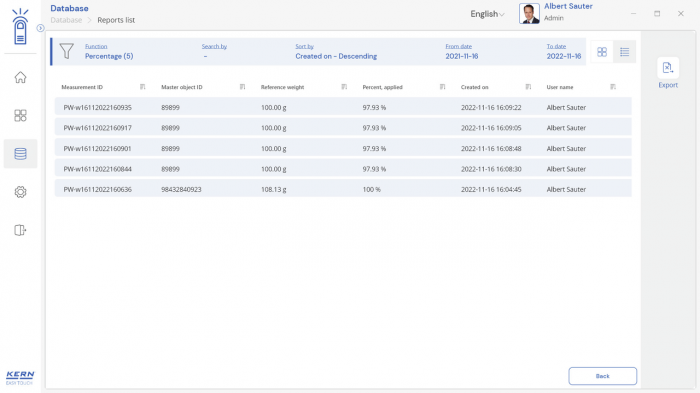Switch to tile grid view
This screenshot has width=700, height=393.
(602, 52)
